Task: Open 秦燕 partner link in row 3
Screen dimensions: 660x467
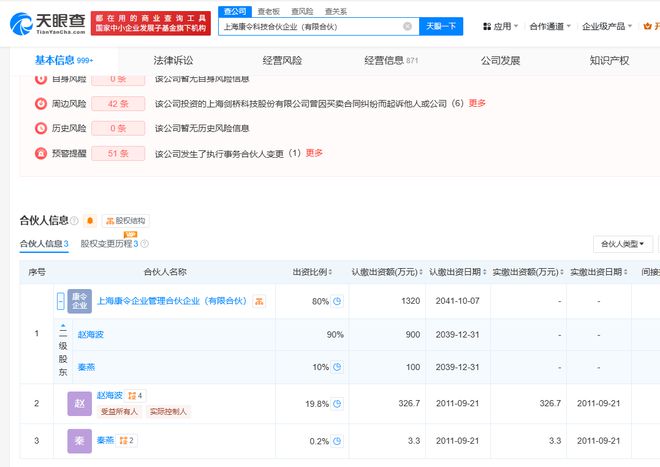Action: (105, 440)
